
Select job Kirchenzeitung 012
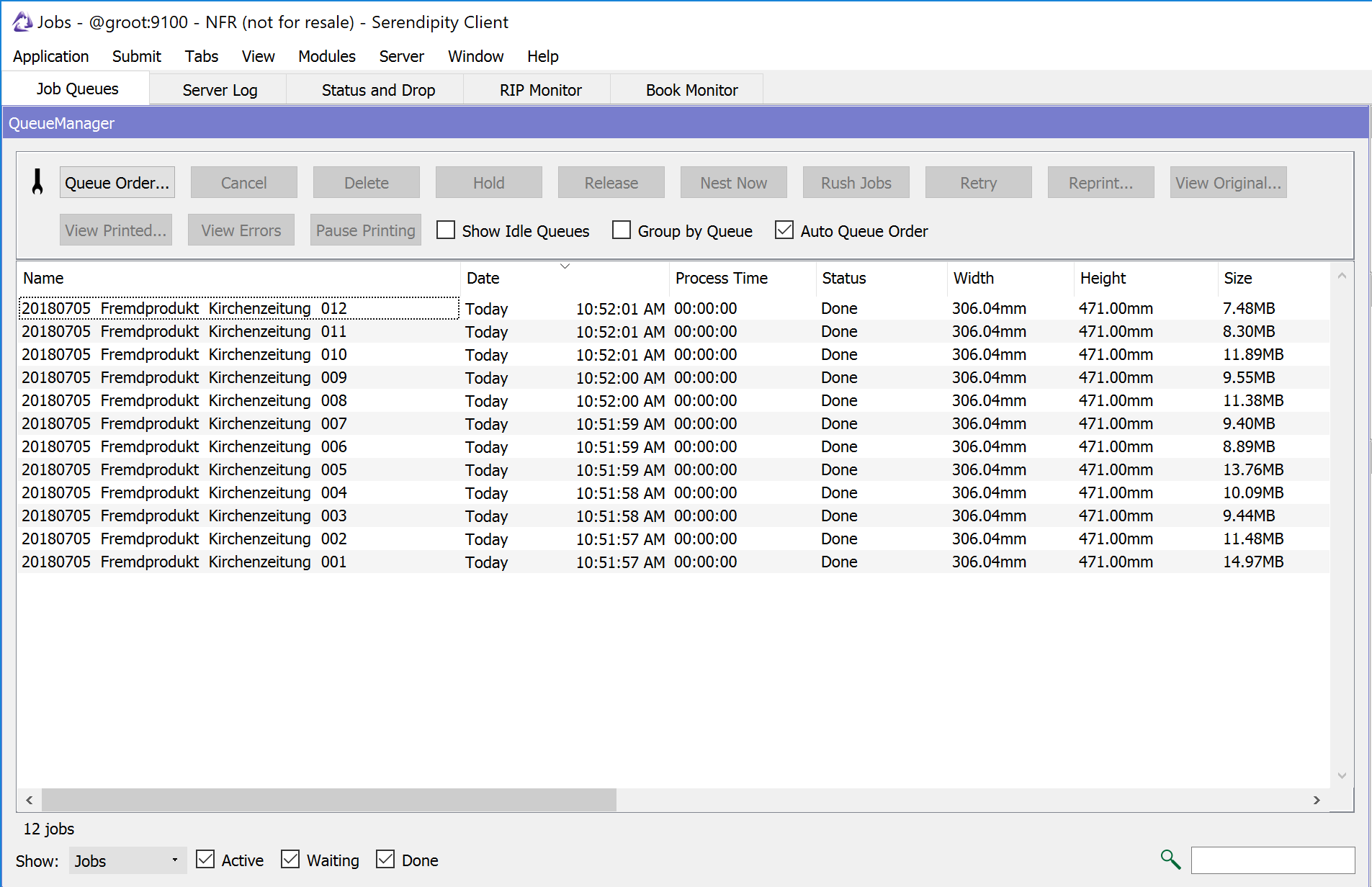point(673,308)
